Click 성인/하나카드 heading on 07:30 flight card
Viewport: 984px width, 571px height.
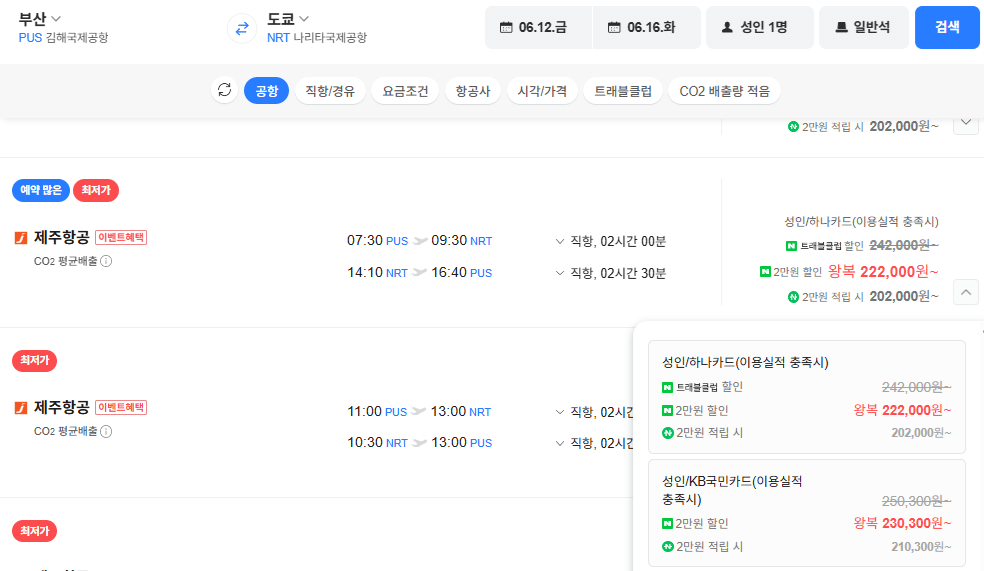pos(861,221)
